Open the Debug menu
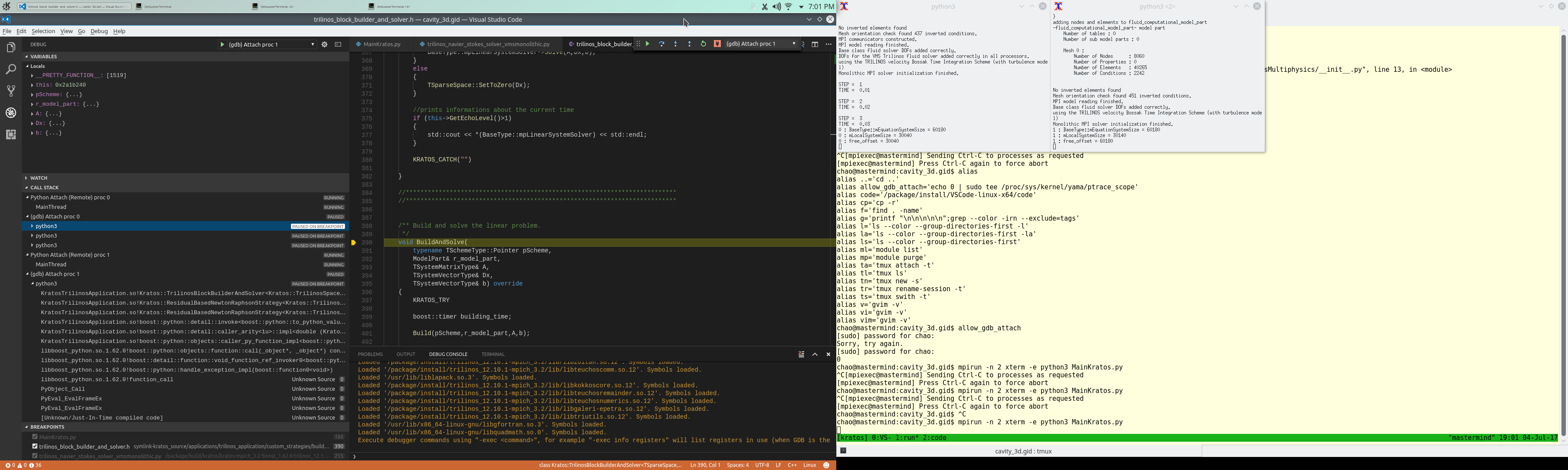The width and height of the screenshot is (1568, 470). (98, 31)
